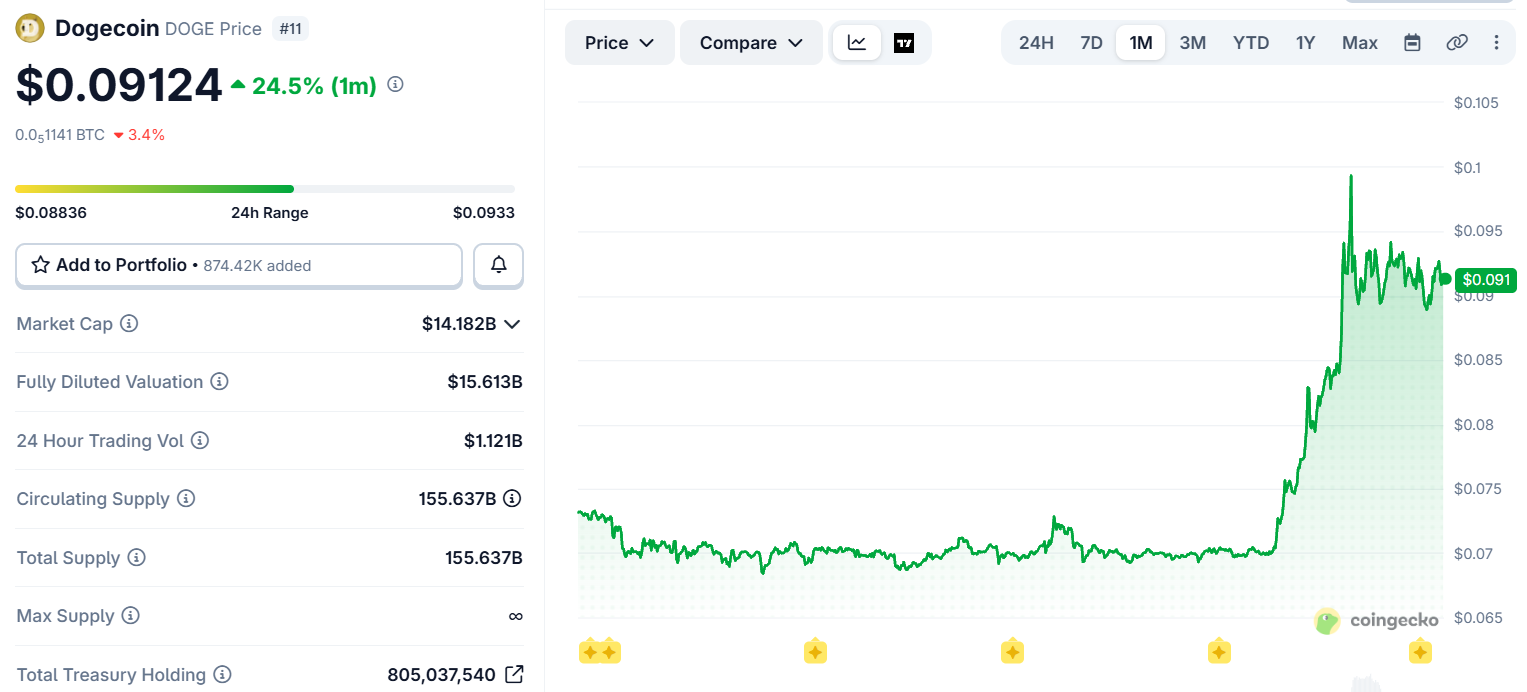1527x692 pixels.
Task: Click the 24h Range label
Action: 270,212
